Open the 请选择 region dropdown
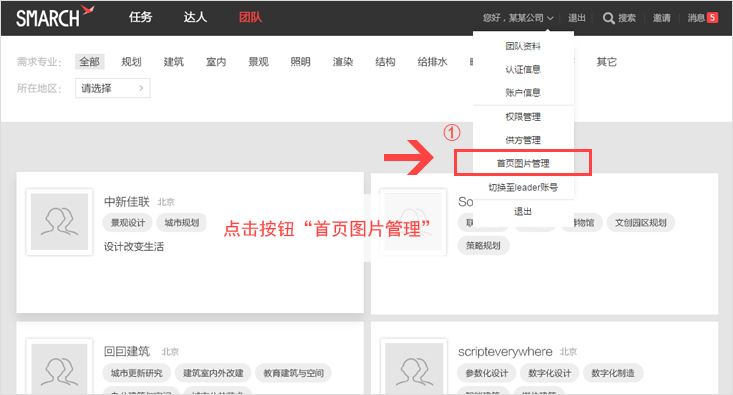The width and height of the screenshot is (733, 395). 113,88
